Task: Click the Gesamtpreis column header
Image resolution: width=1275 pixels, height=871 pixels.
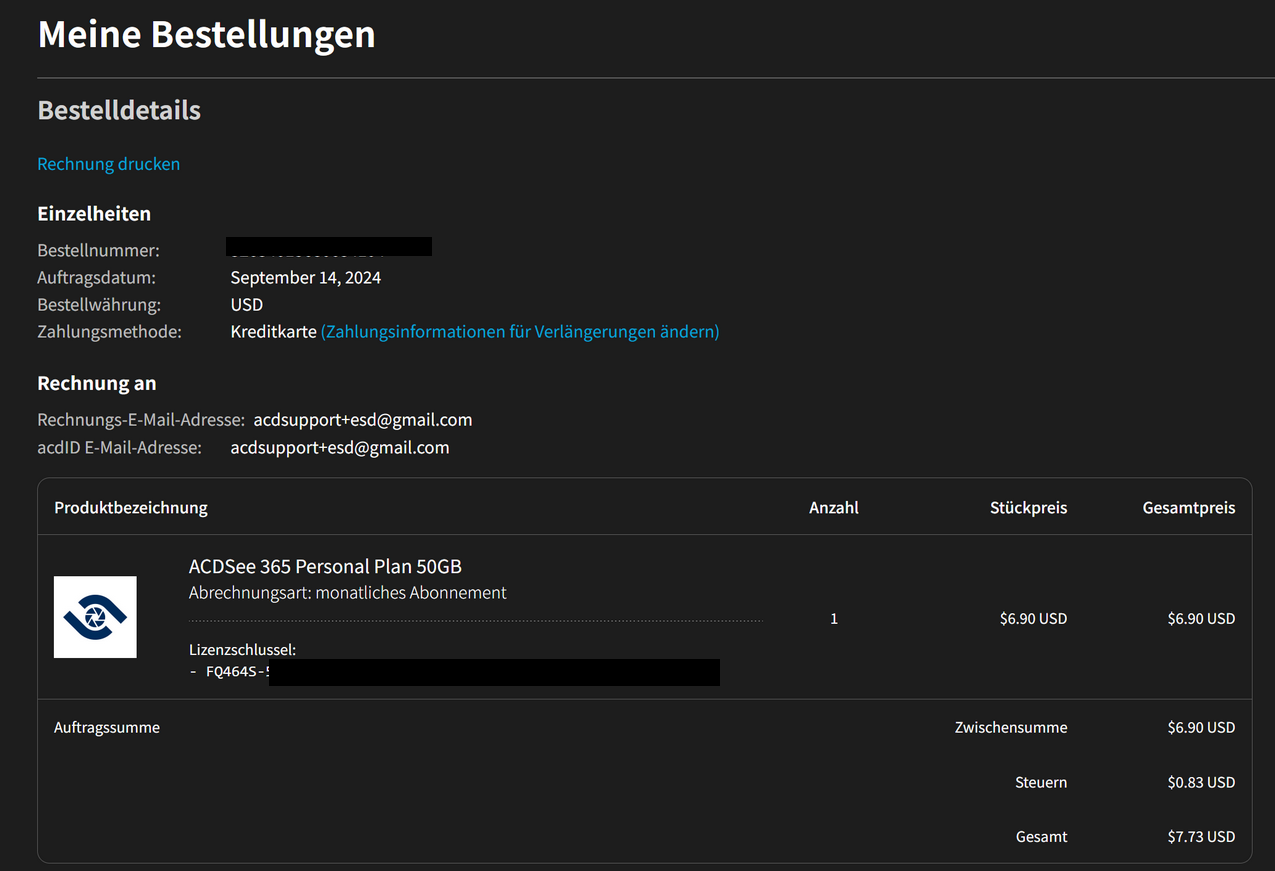Action: point(1189,507)
